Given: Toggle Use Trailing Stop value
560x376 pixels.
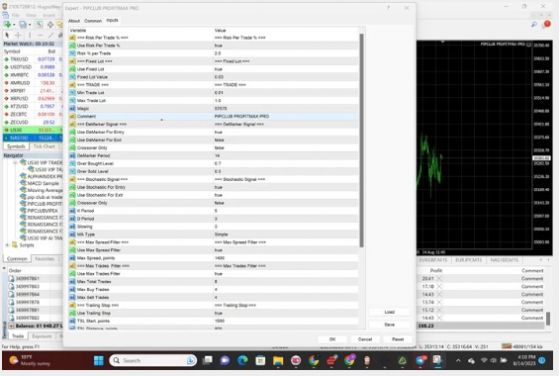Looking at the screenshot, I should [219, 313].
